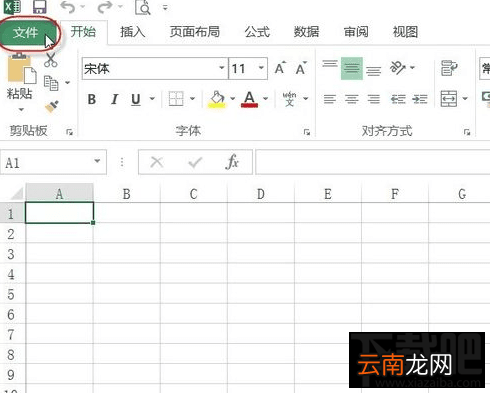The height and width of the screenshot is (393, 490).
Task: Confirm entry with the checkmark formula button
Action: [x=195, y=163]
